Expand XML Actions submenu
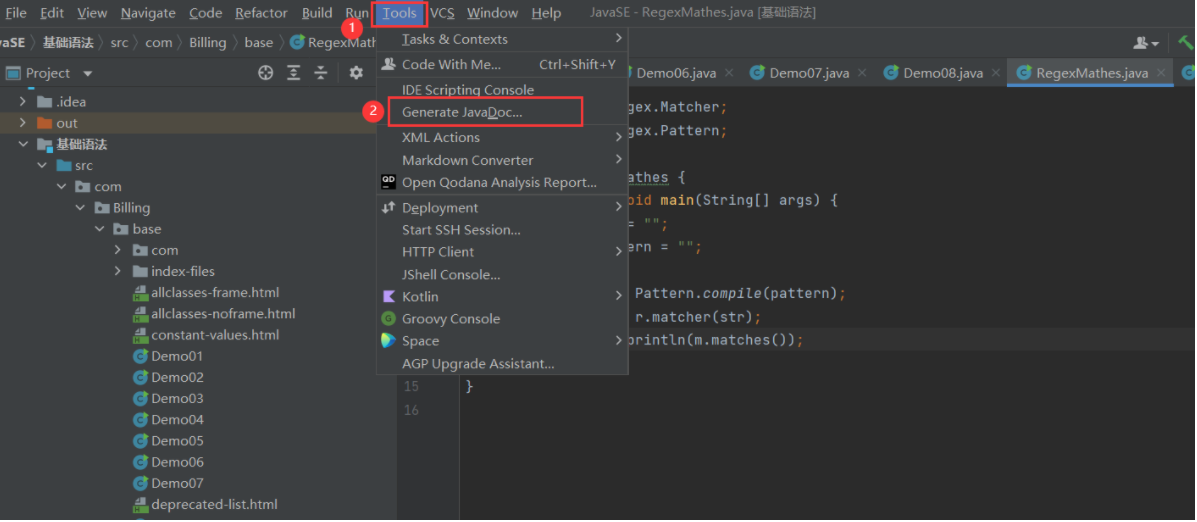The image size is (1197, 522). tap(502, 137)
